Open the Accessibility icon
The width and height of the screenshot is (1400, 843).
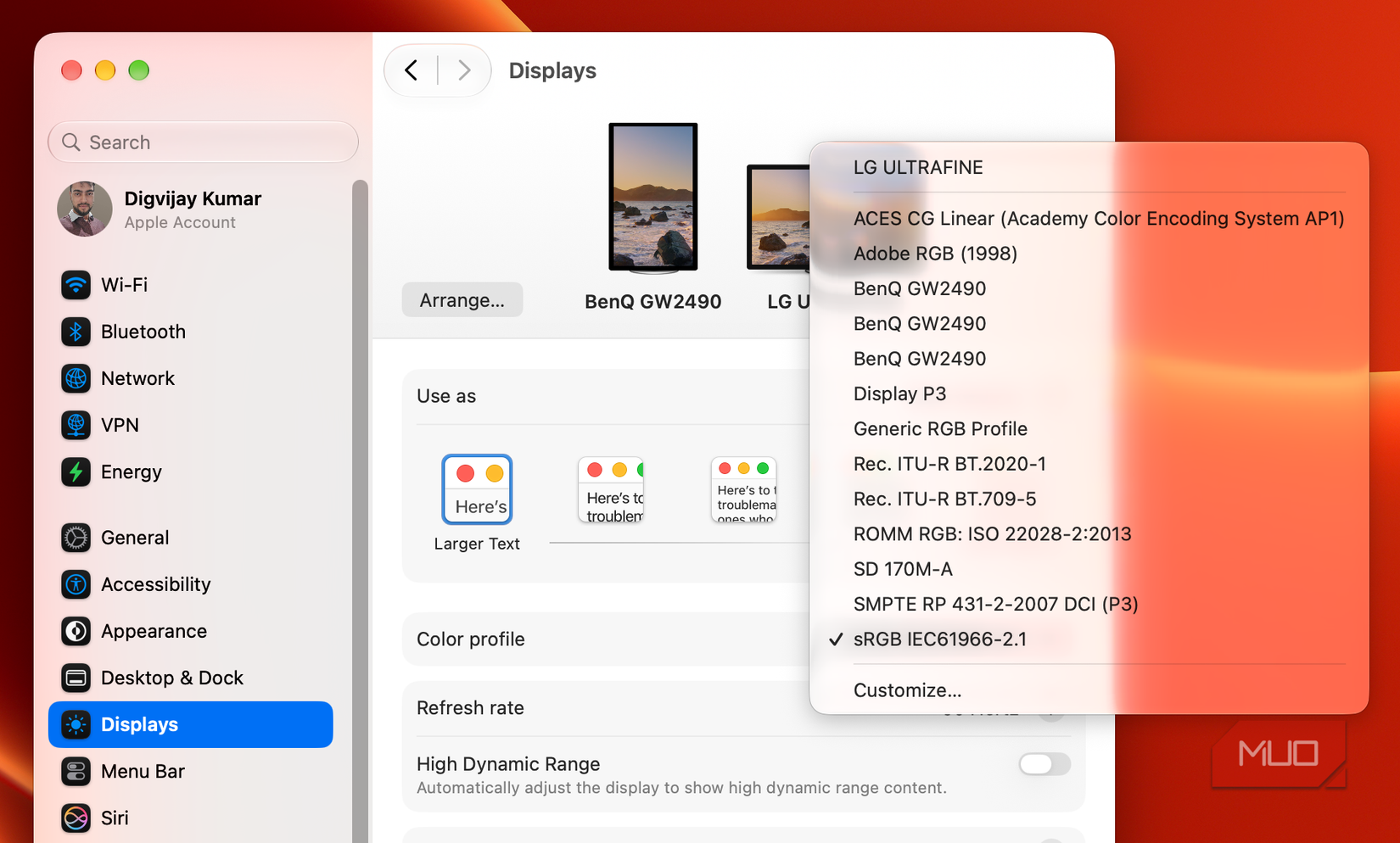(x=76, y=584)
